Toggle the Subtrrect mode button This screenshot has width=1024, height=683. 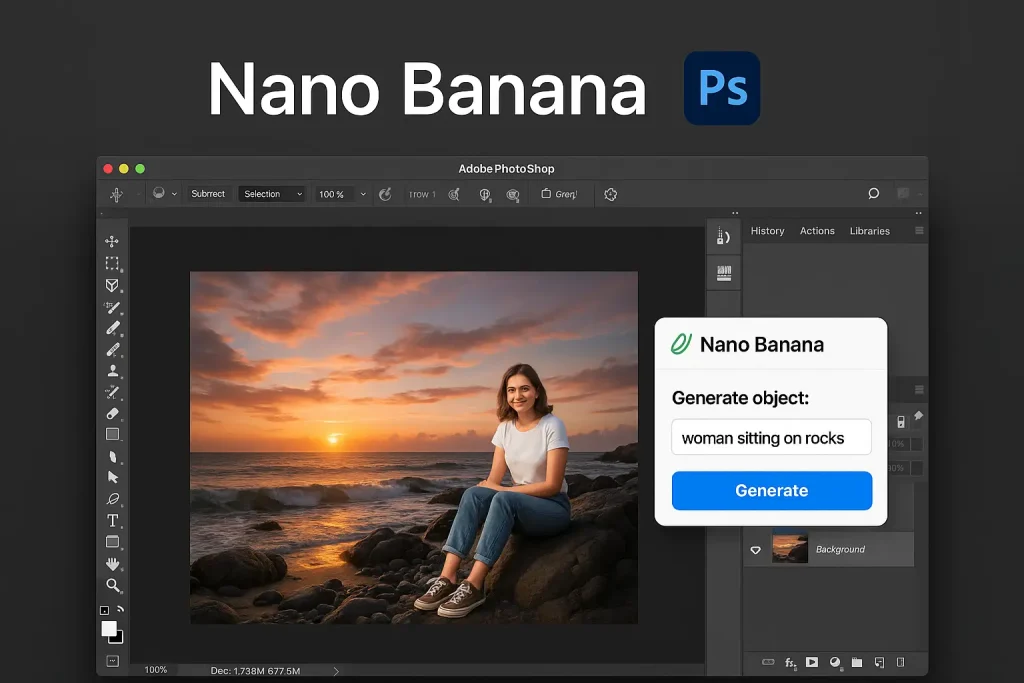point(208,194)
